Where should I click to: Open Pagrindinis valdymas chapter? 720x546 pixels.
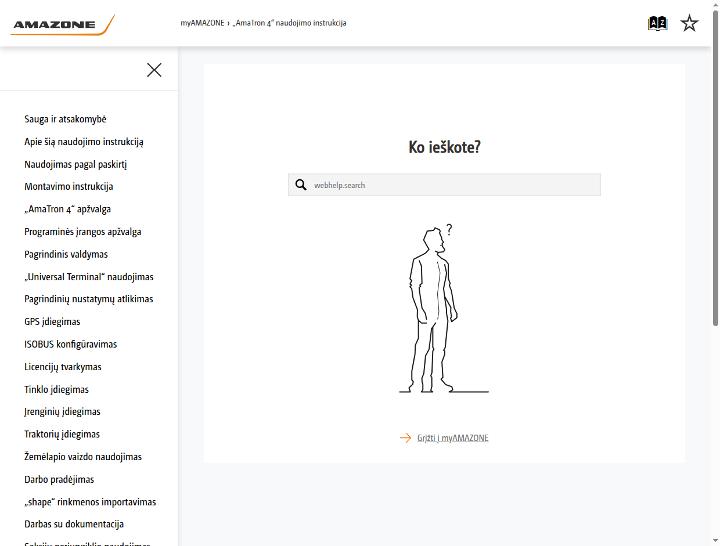pos(66,254)
